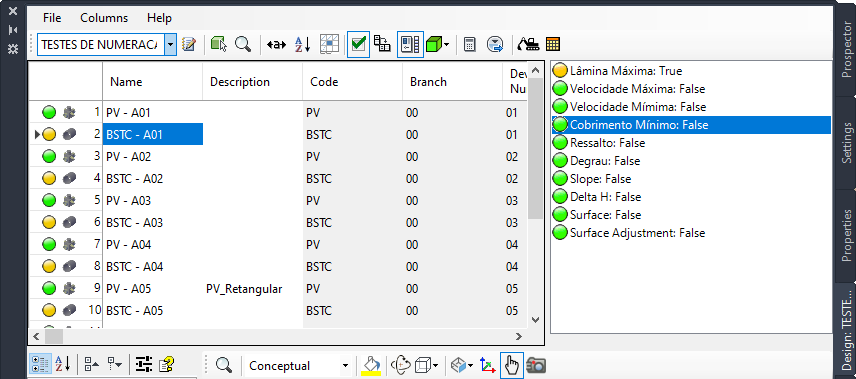Click the export globe arrow icon
Screen dimensions: 856x379
tap(495, 44)
